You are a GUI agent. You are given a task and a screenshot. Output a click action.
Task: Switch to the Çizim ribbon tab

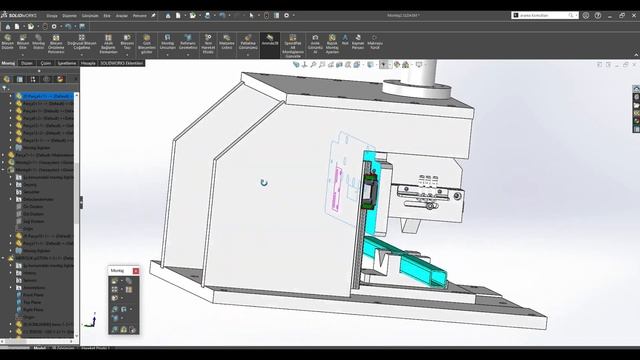(46, 63)
